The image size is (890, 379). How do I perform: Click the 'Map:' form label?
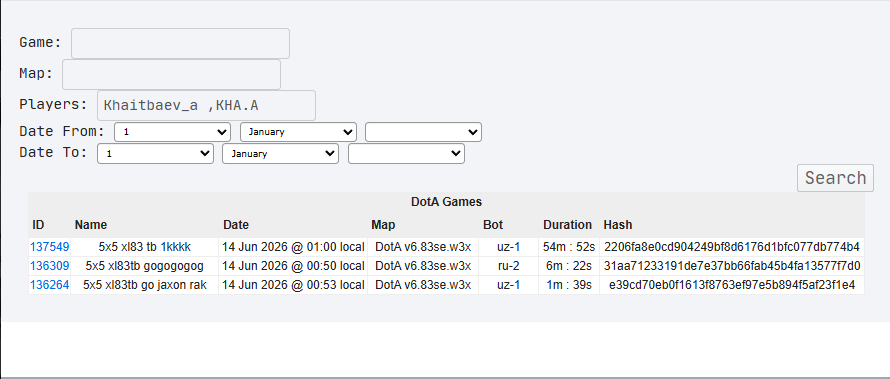click(x=36, y=74)
